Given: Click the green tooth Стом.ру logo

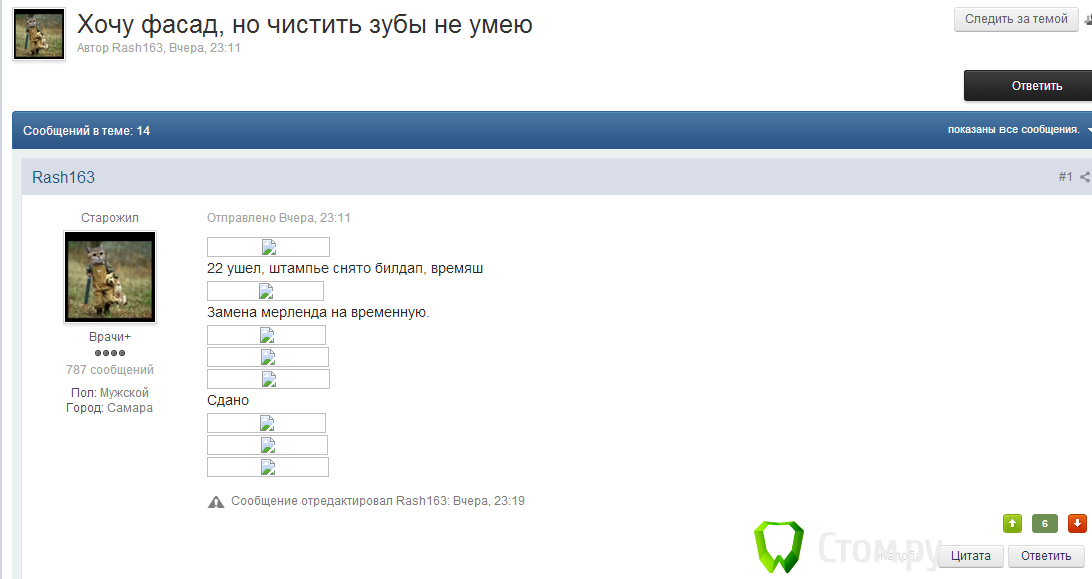Looking at the screenshot, I should pyautogui.click(x=778, y=546).
